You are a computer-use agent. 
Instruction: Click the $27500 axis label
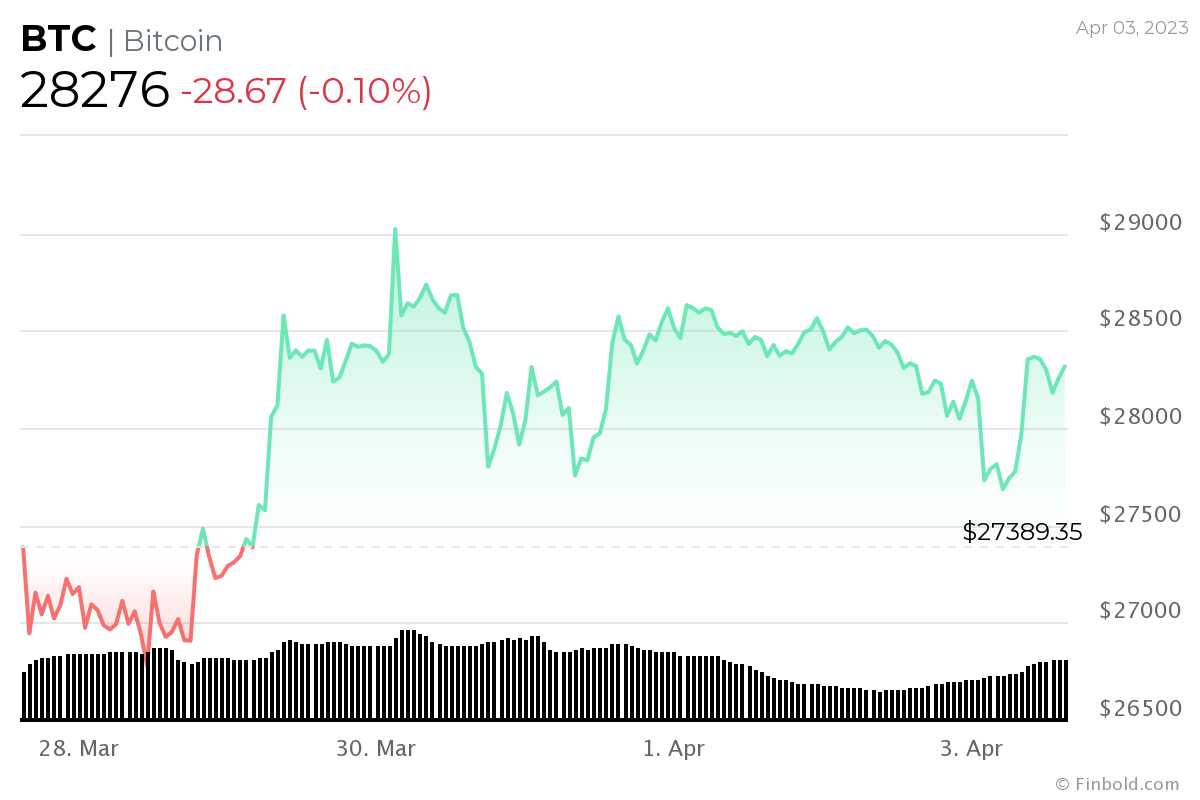click(1138, 514)
